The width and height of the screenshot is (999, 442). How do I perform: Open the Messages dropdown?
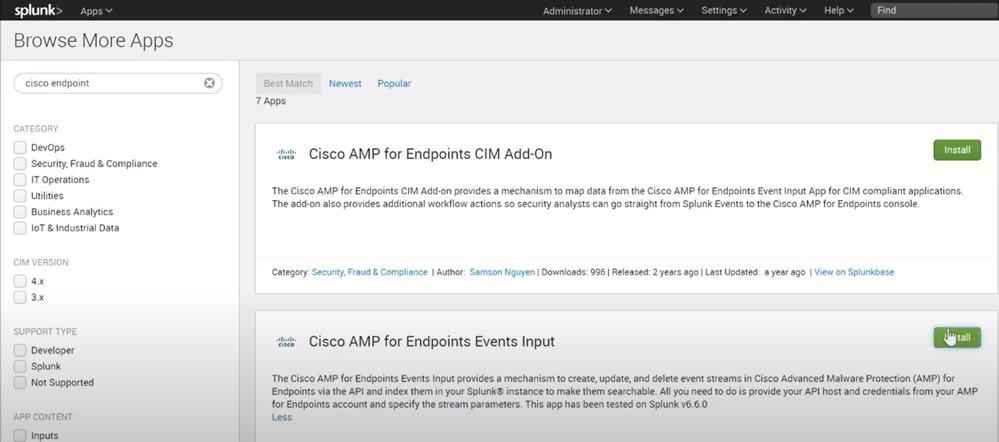coord(657,10)
